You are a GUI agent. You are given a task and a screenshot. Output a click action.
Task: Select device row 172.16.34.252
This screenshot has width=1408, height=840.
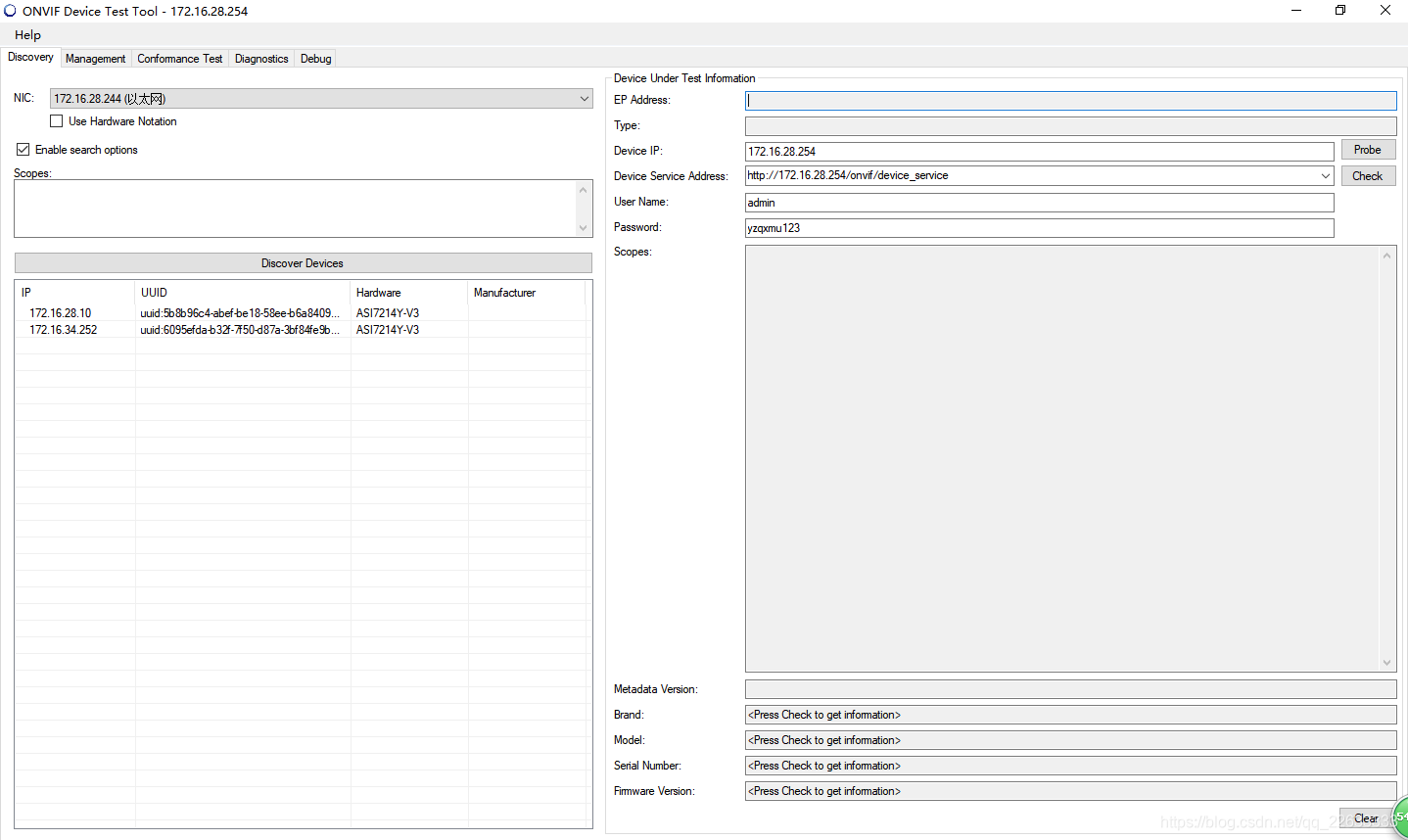303,330
